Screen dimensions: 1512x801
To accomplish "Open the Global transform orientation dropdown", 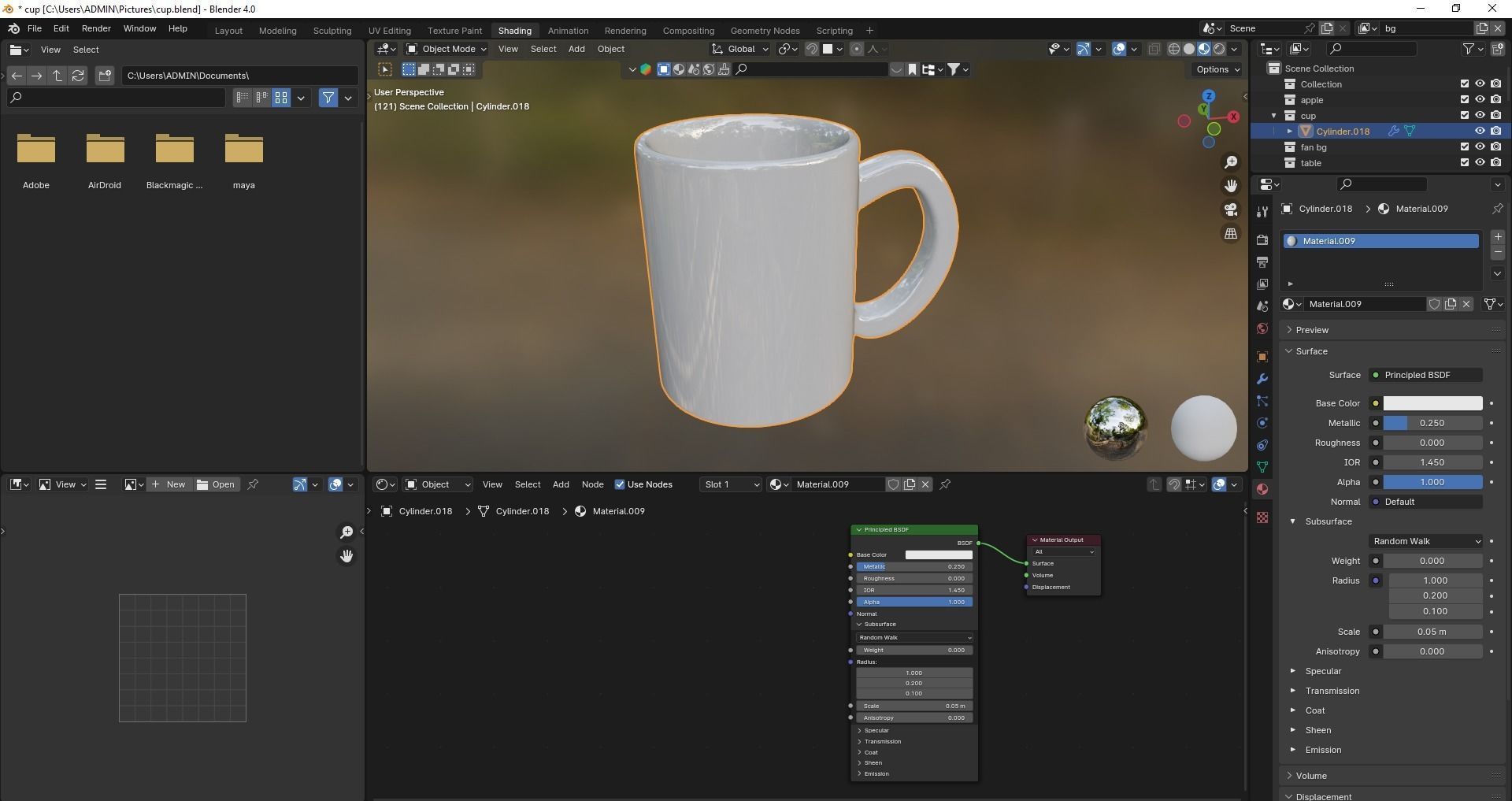I will coord(740,49).
